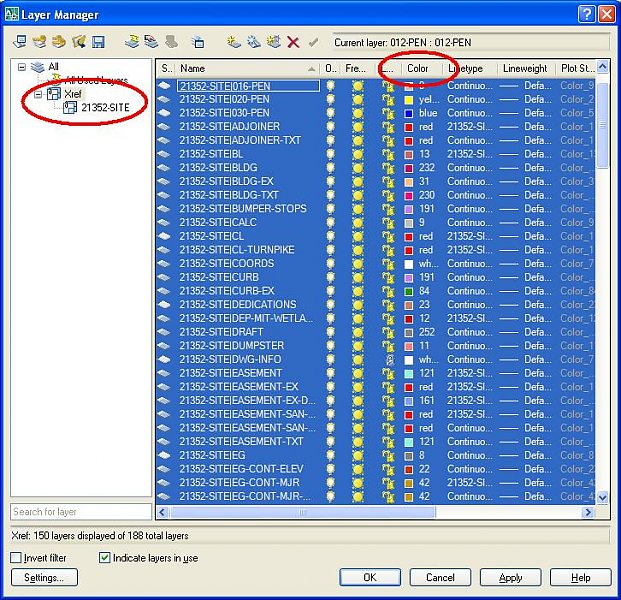Toggle the lock icon for 21352-SITE|BL

(x=389, y=154)
